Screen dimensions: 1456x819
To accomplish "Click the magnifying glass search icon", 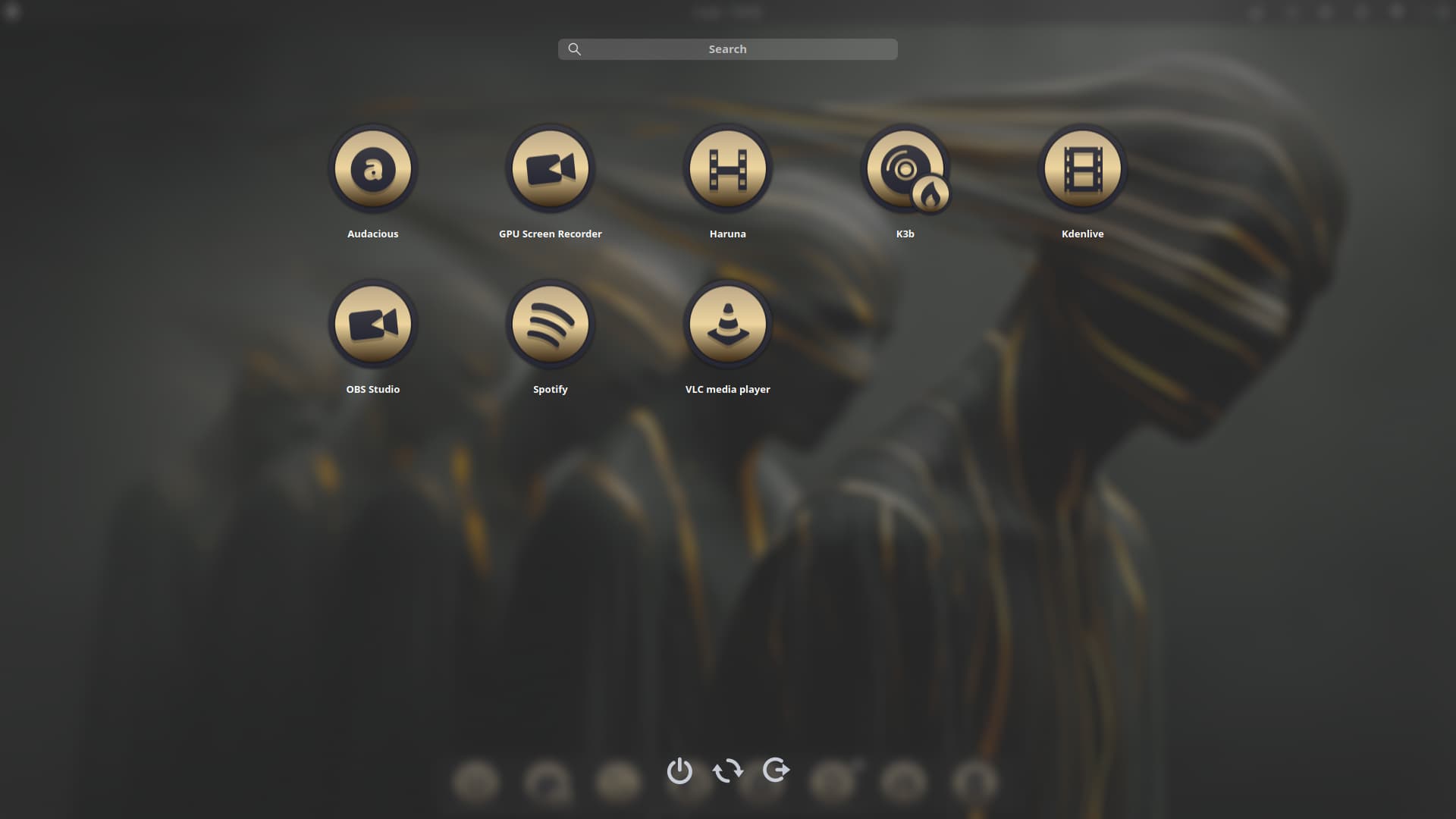I will pyautogui.click(x=575, y=49).
